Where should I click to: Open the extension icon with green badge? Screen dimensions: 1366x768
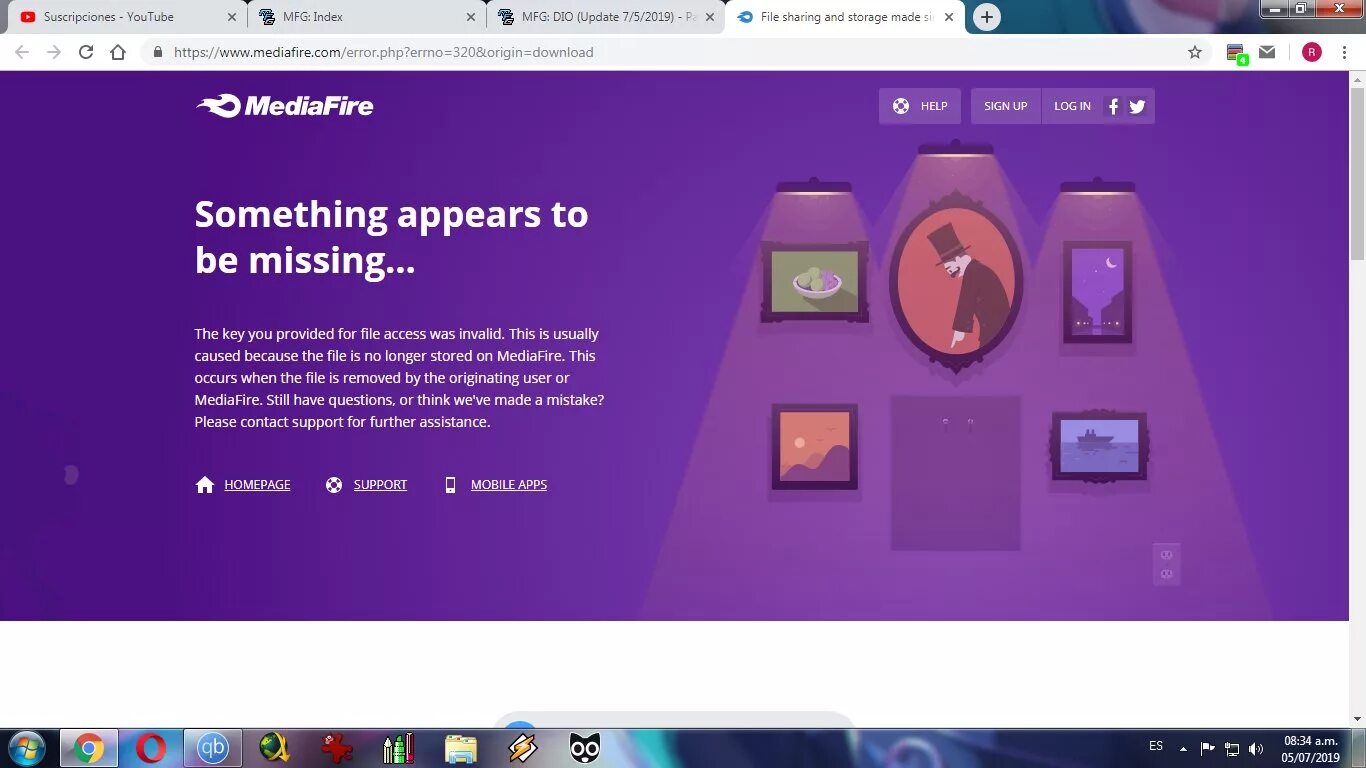1236,53
